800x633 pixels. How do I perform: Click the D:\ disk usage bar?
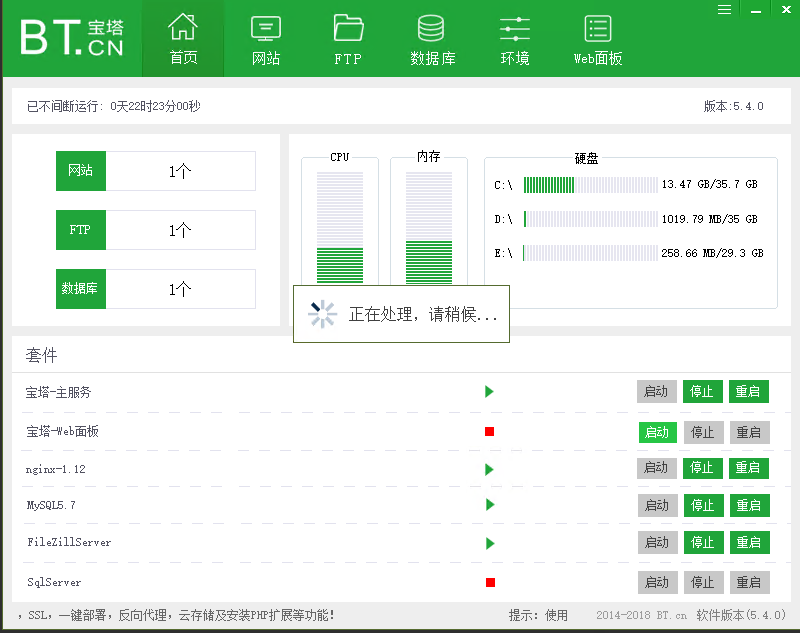tap(590, 219)
